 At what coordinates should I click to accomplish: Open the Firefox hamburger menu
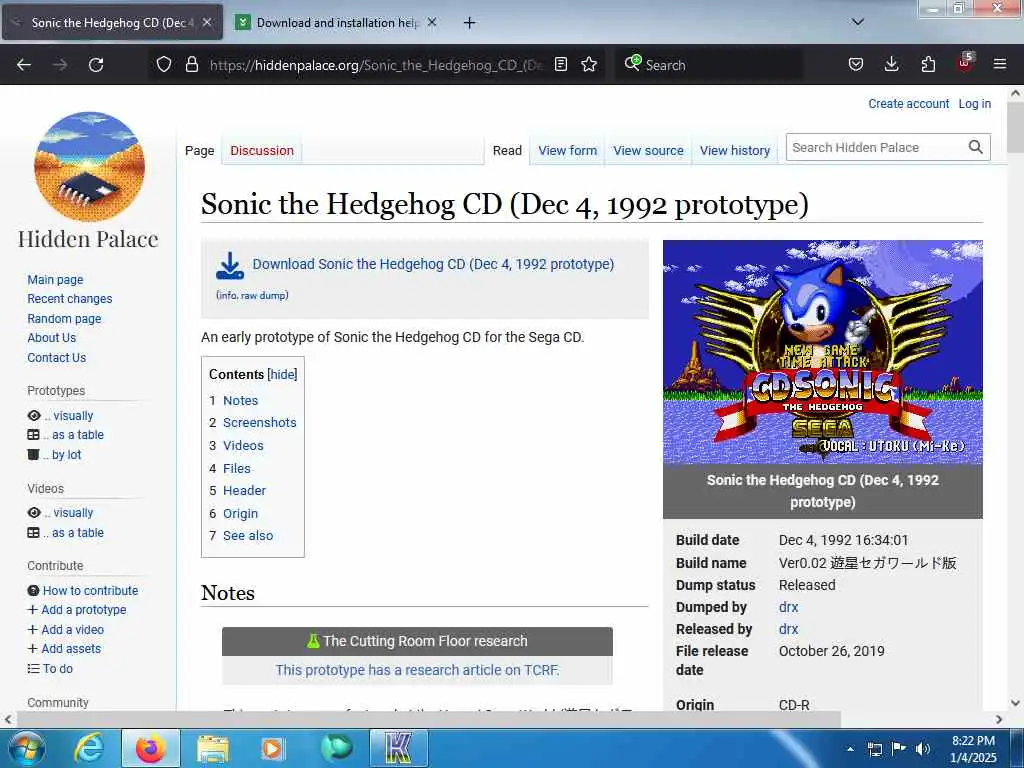[x=1000, y=64]
